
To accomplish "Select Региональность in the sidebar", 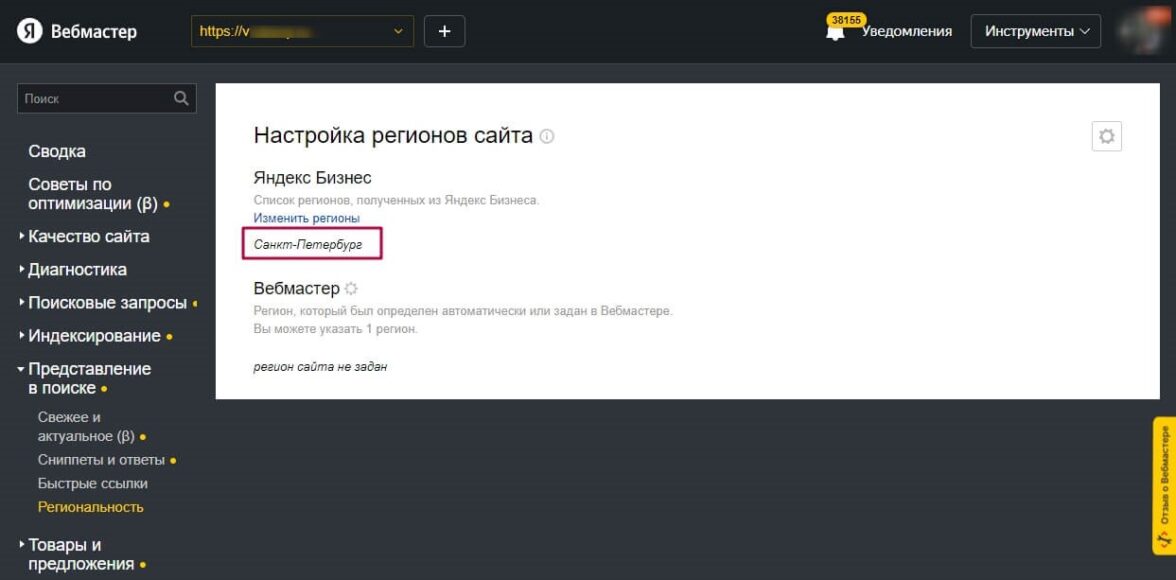I will pyautogui.click(x=91, y=507).
